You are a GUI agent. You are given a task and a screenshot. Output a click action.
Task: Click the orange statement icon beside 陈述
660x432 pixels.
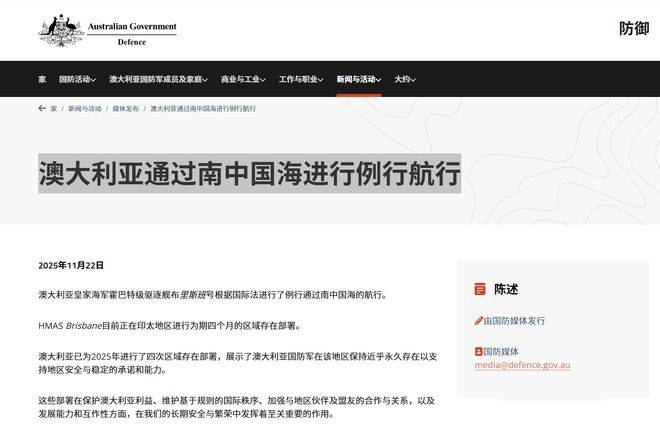[480, 289]
